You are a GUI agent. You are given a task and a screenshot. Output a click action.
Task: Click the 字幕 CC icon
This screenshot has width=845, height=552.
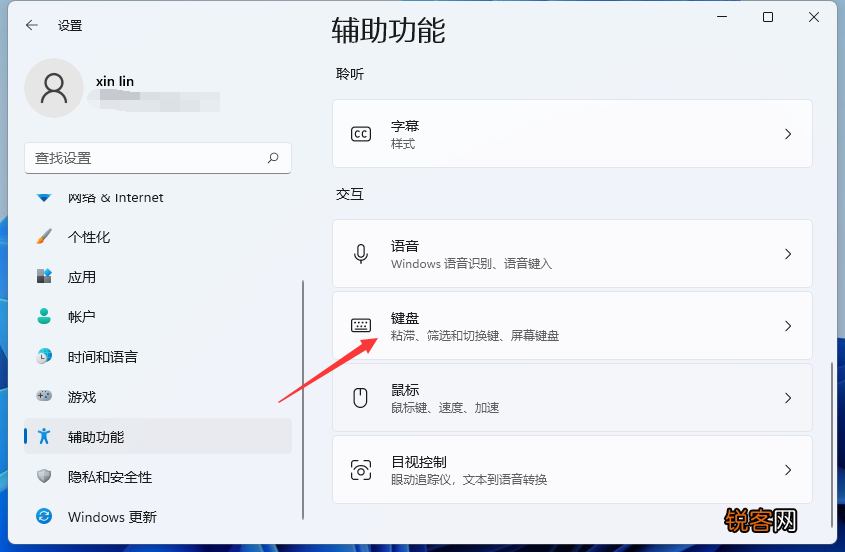coord(361,134)
